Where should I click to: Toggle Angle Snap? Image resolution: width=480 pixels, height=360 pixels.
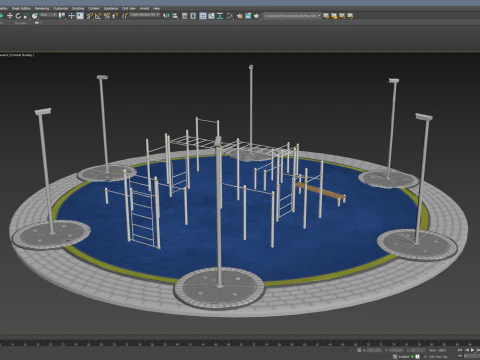coord(98,16)
